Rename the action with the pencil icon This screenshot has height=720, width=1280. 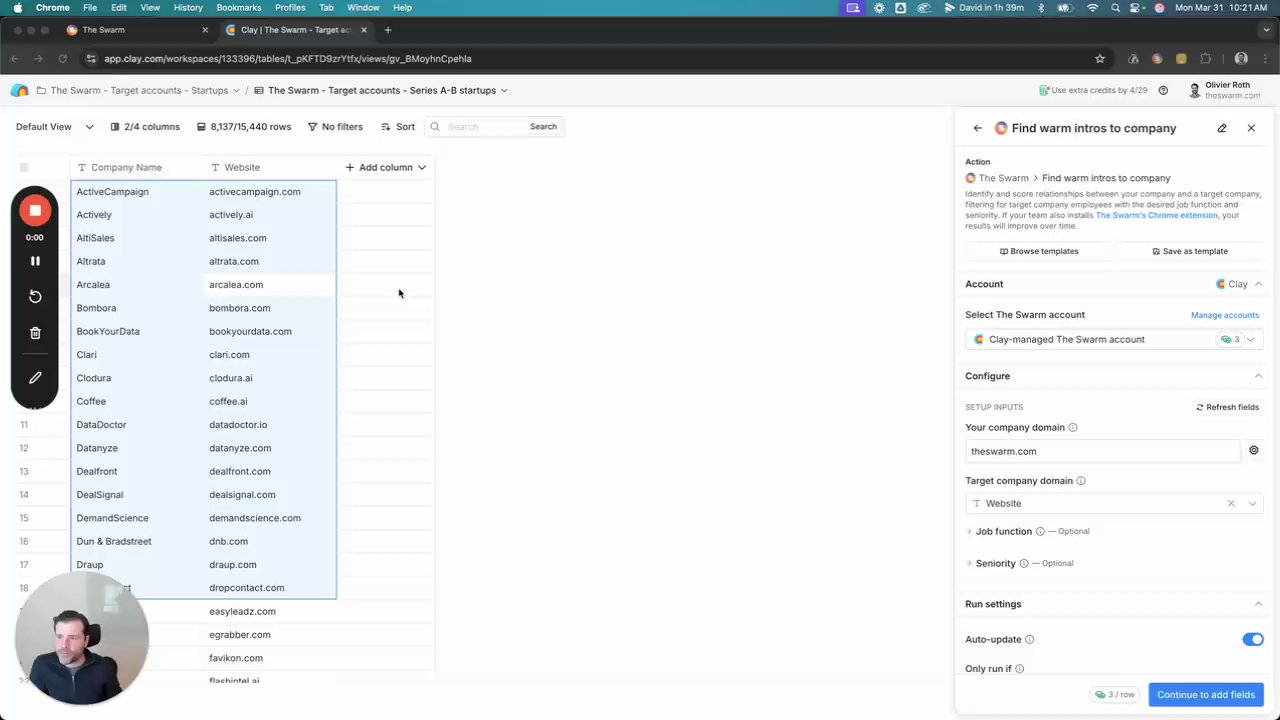(x=1222, y=128)
